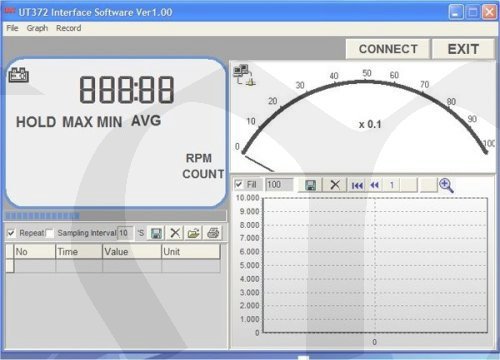Image resolution: width=500 pixels, height=360 pixels.
Task: Click the battery indicator icon
Action: (18, 75)
